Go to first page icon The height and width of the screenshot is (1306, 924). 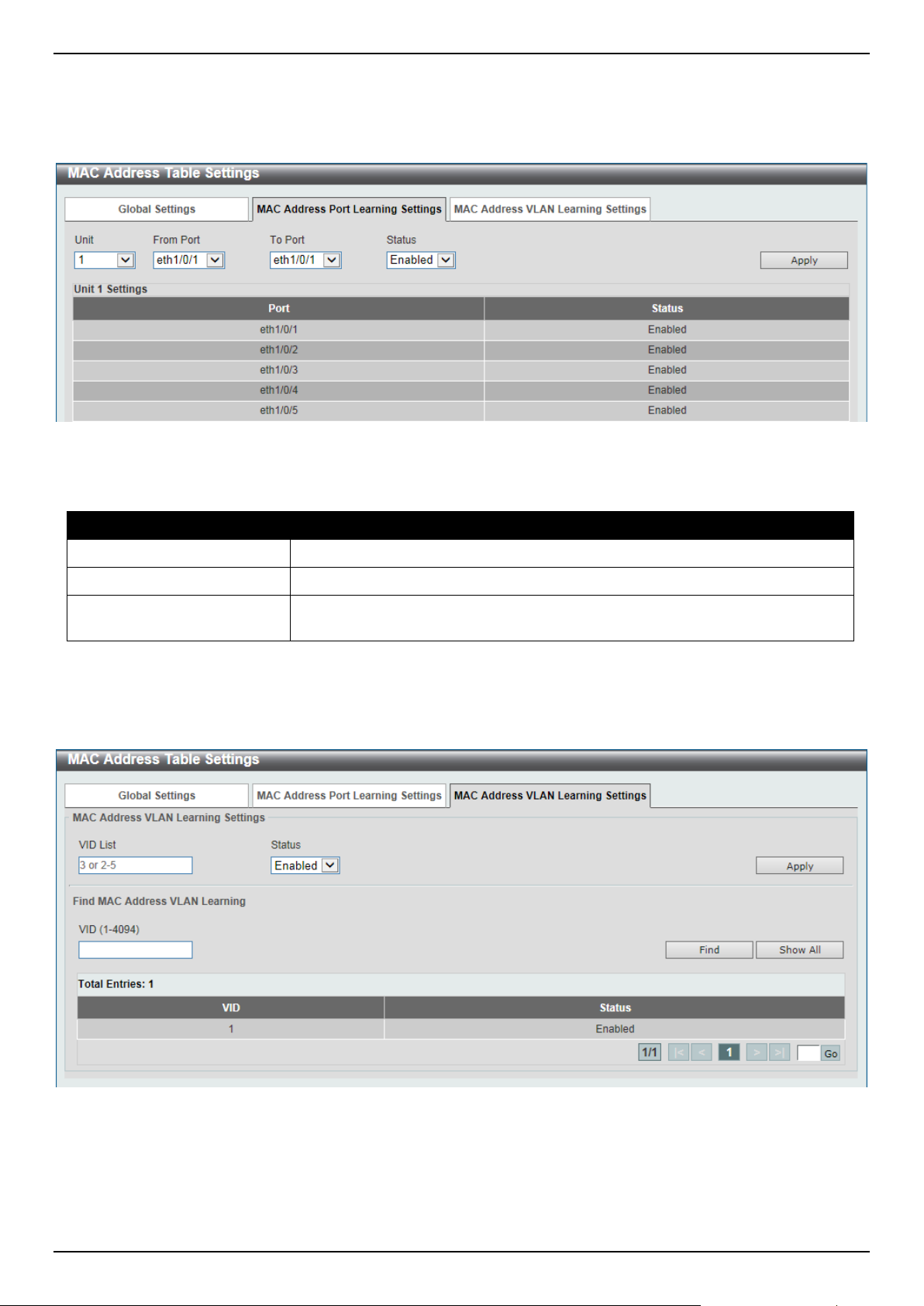(x=679, y=1052)
